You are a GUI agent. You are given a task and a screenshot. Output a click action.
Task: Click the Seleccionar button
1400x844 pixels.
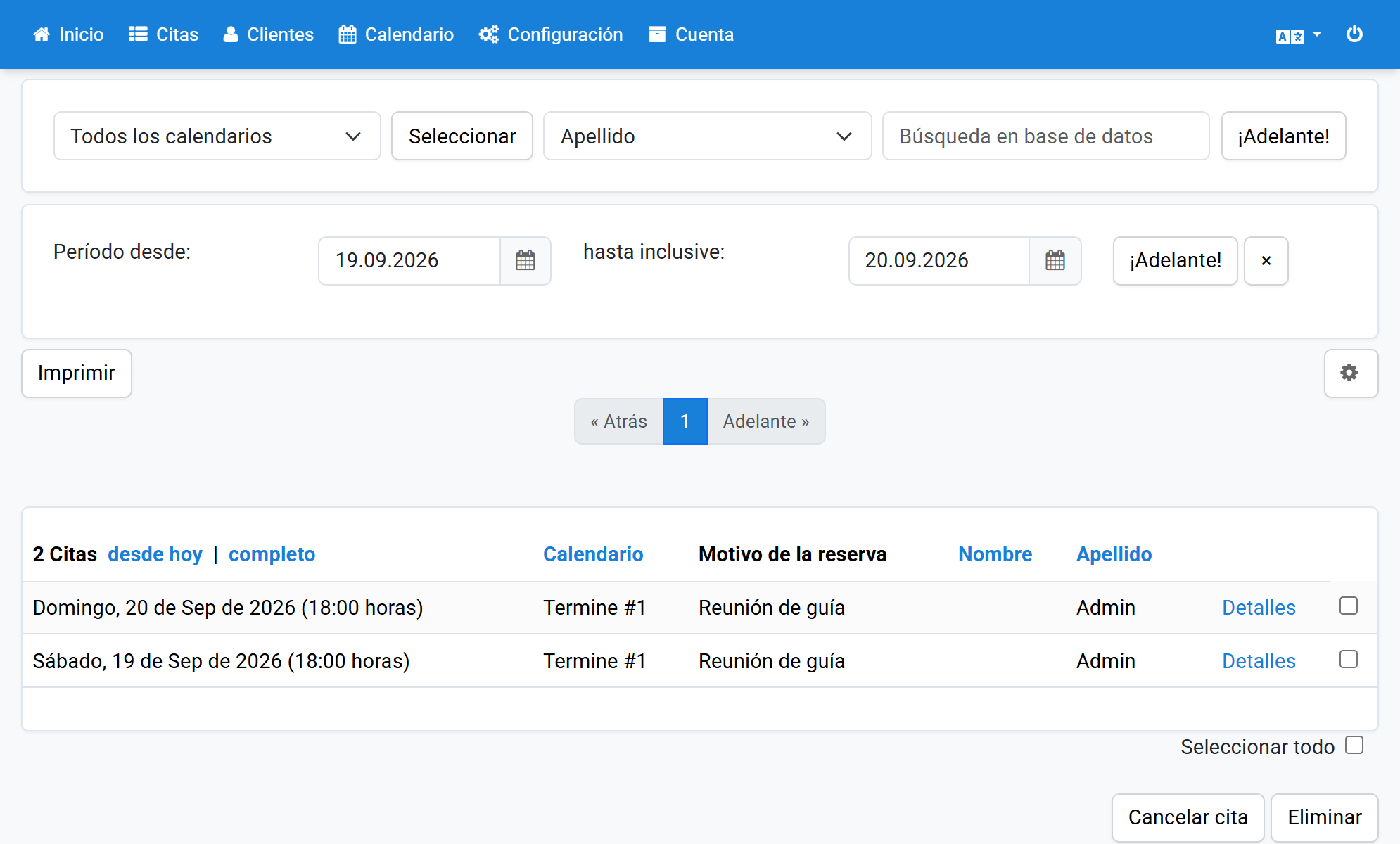click(x=462, y=136)
